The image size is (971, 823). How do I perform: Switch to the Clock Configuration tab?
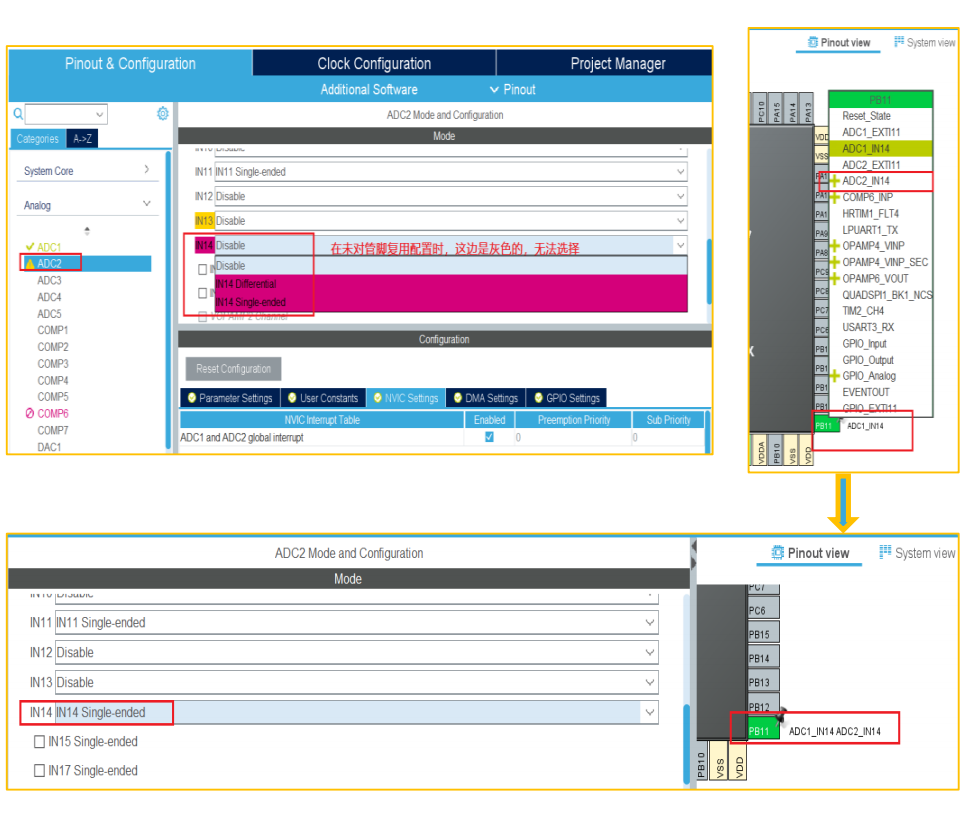[x=374, y=63]
